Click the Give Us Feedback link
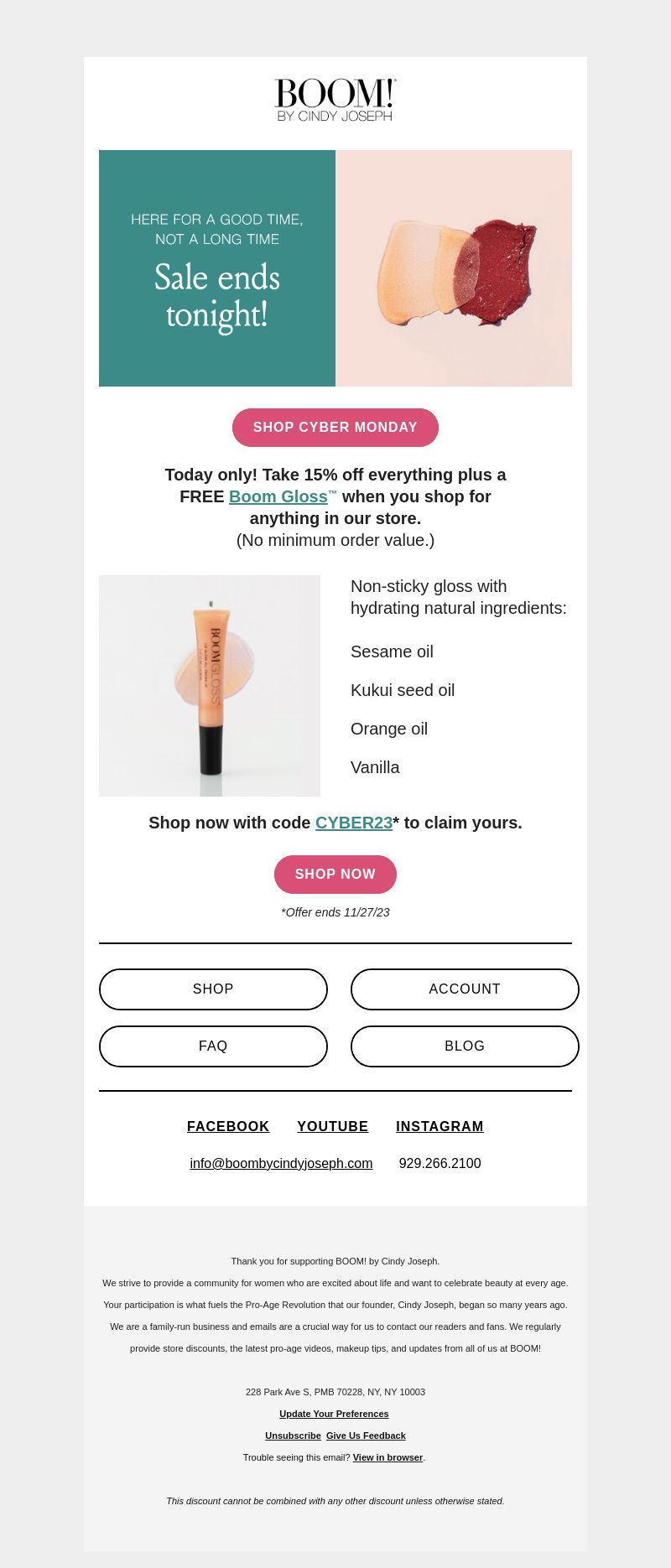The image size is (671, 1568). (366, 1436)
